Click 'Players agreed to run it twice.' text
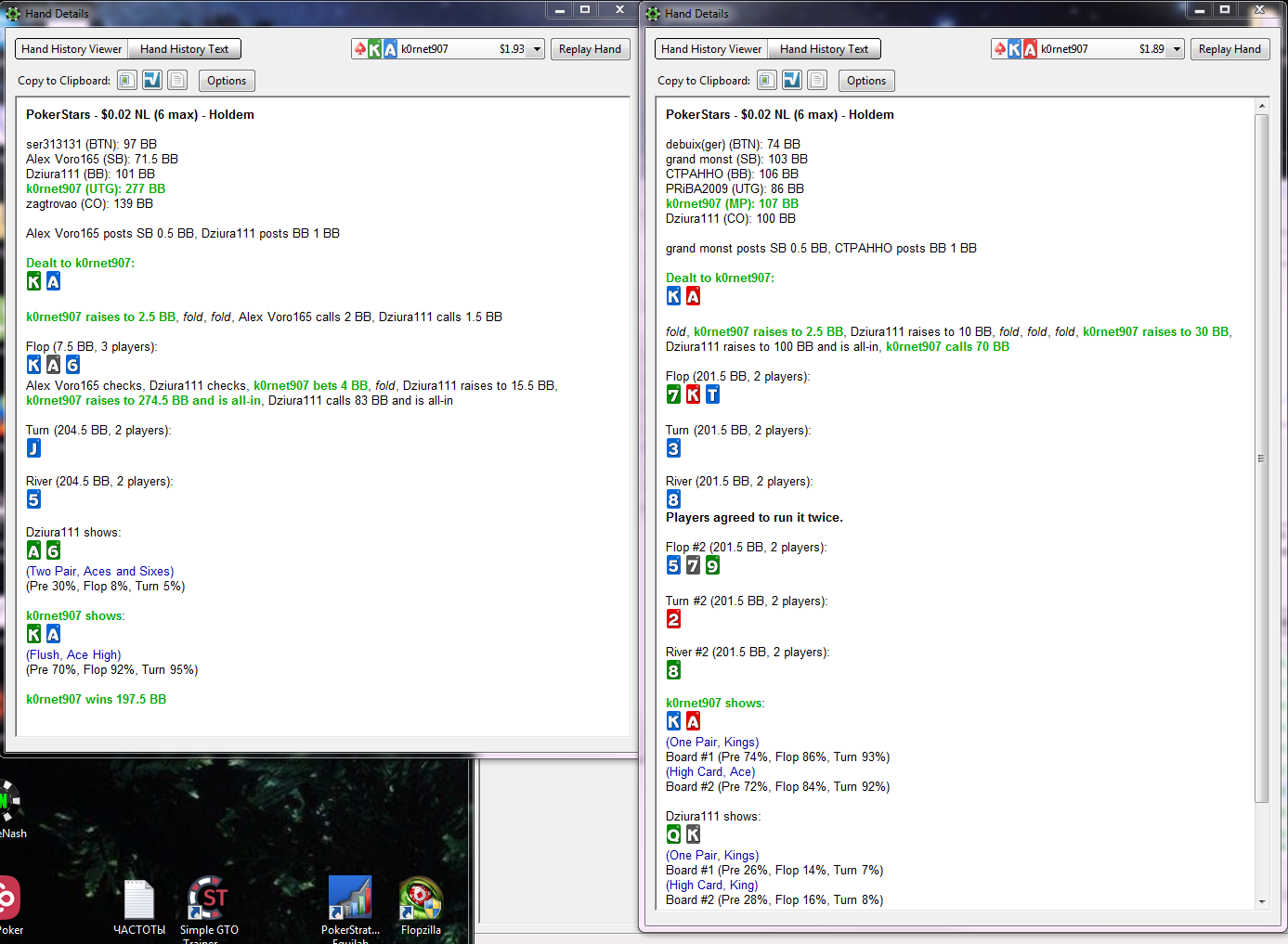The image size is (1288, 944). [x=754, y=517]
